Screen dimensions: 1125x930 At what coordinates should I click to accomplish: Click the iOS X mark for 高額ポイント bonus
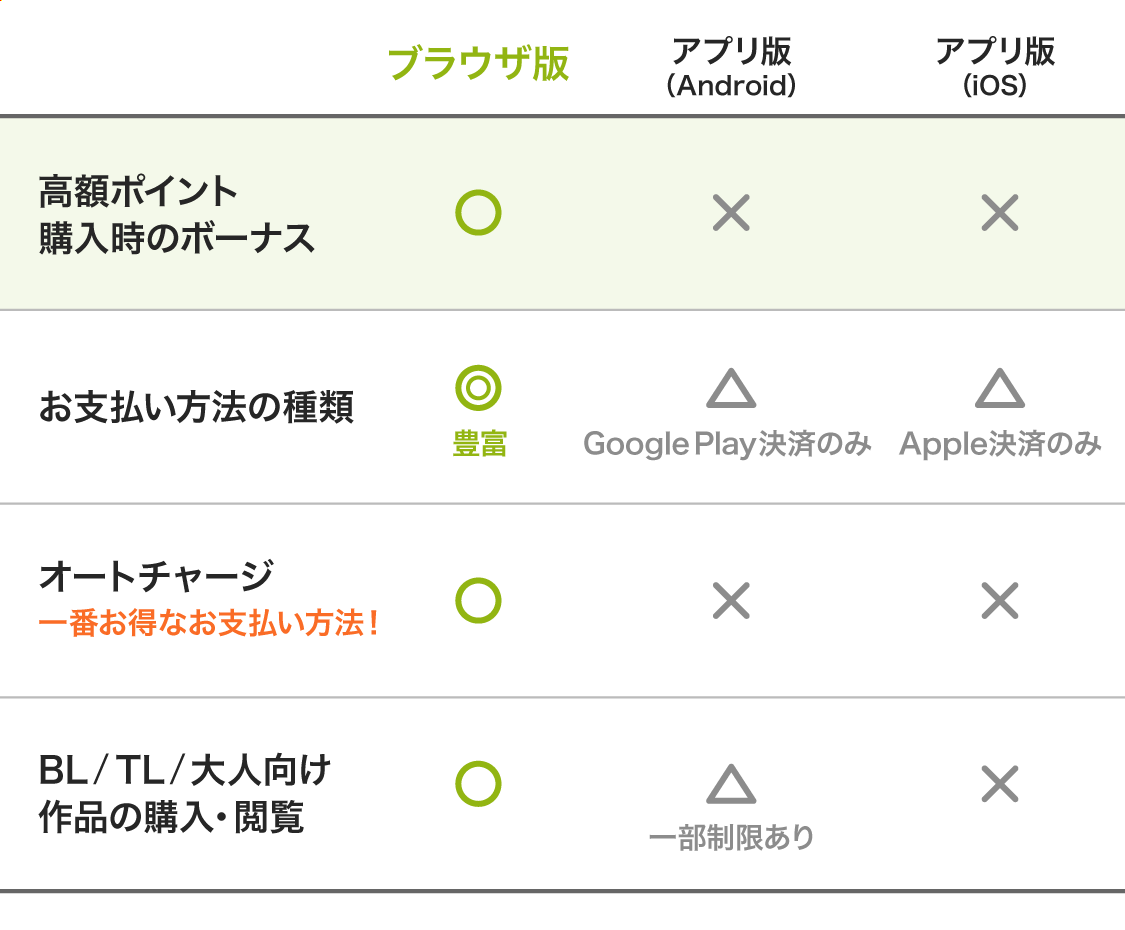pos(999,213)
